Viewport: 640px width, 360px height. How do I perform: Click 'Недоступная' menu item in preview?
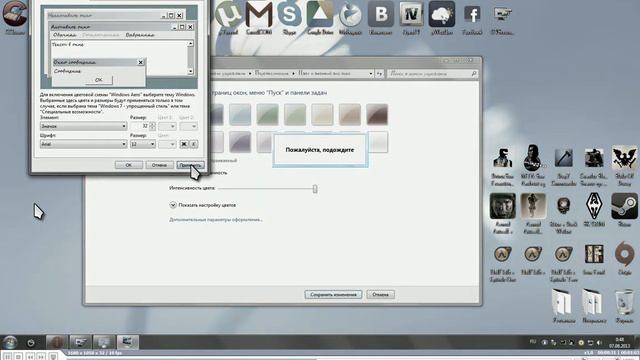(100, 35)
